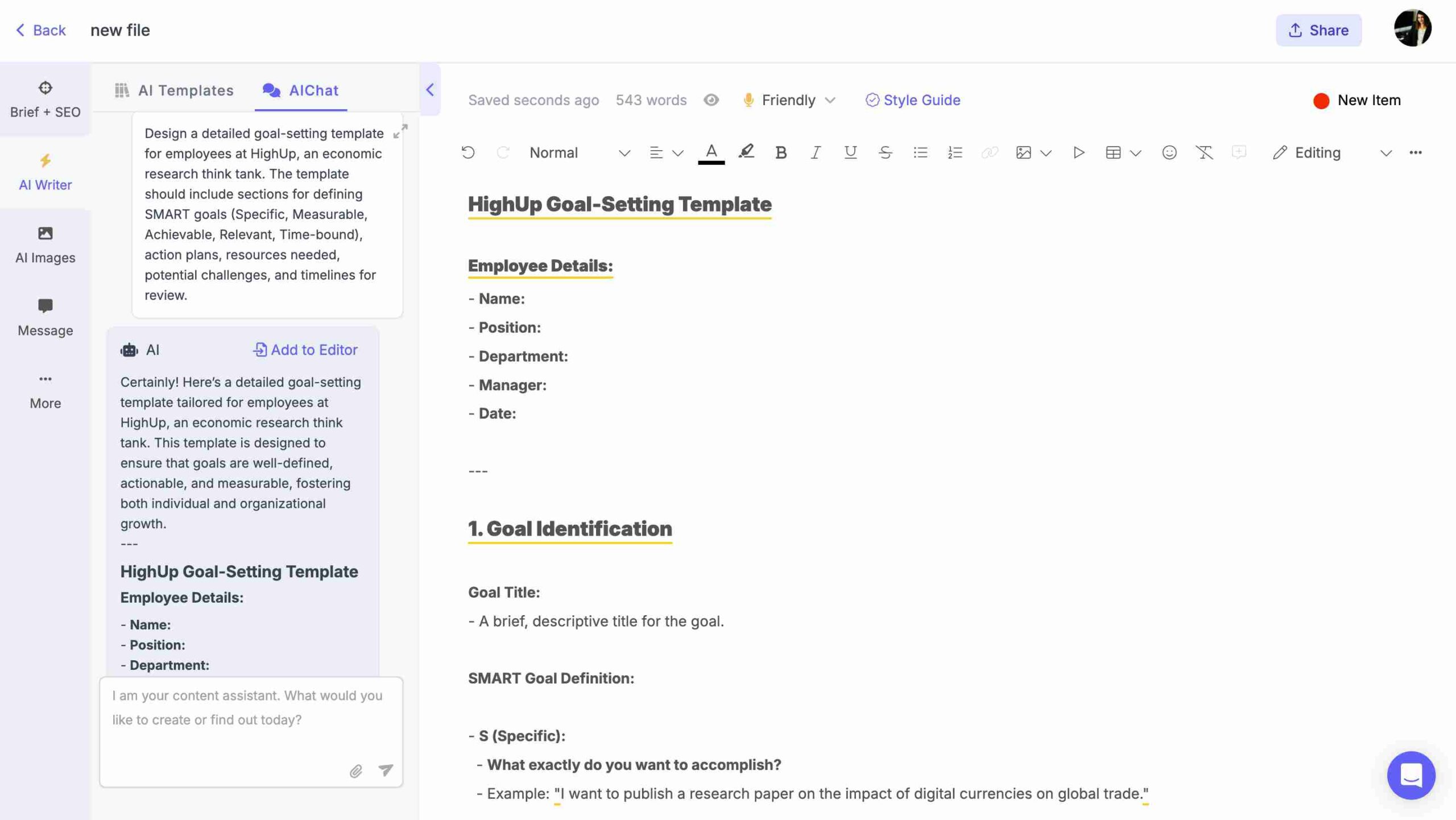Click the SMART Goal Definition line

[551, 678]
